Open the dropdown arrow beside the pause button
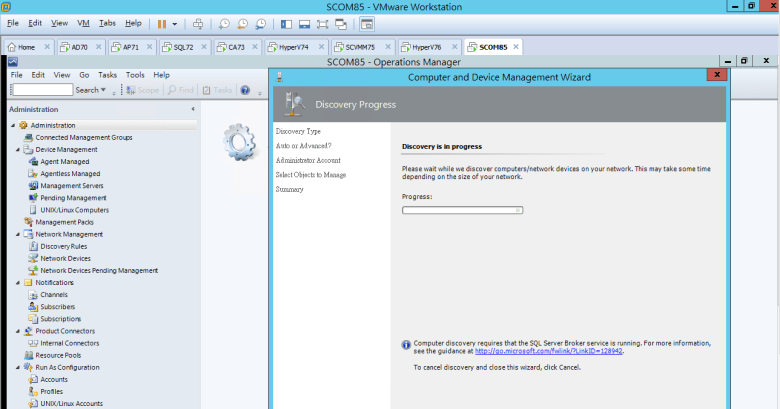Viewport: 780px width, 409px height. pos(175,22)
